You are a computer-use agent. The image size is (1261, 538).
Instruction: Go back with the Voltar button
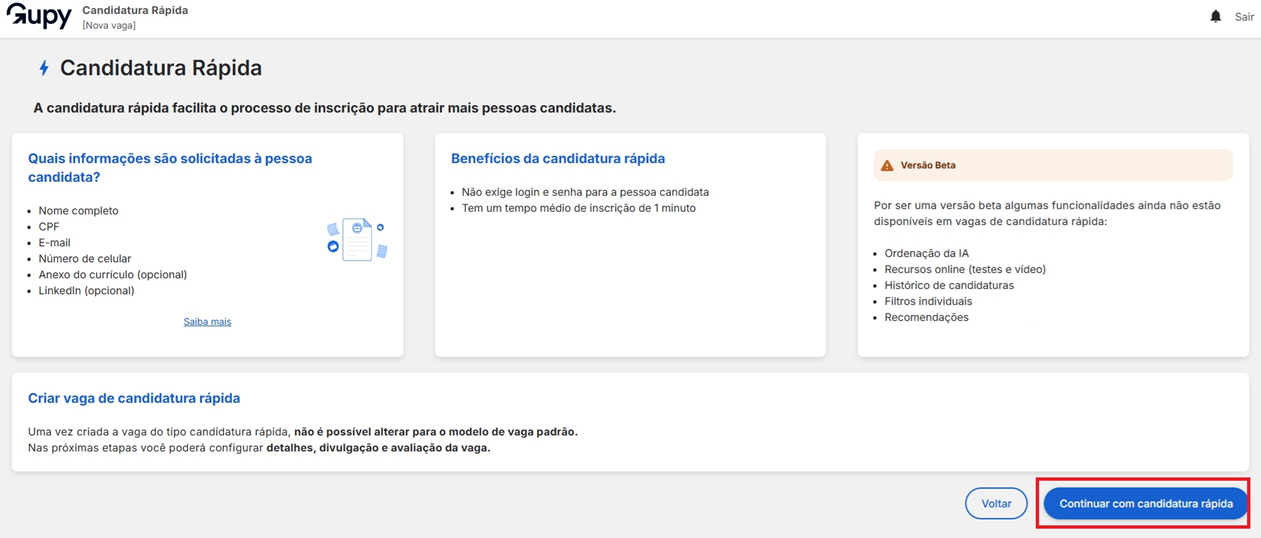click(996, 504)
